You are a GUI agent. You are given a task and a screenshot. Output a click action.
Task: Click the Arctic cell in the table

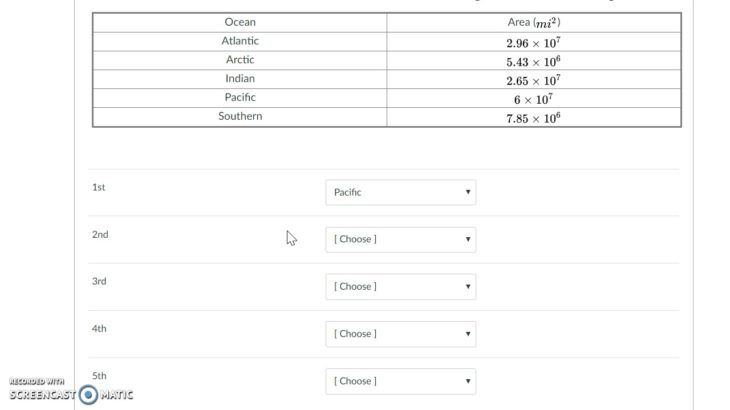pos(240,60)
